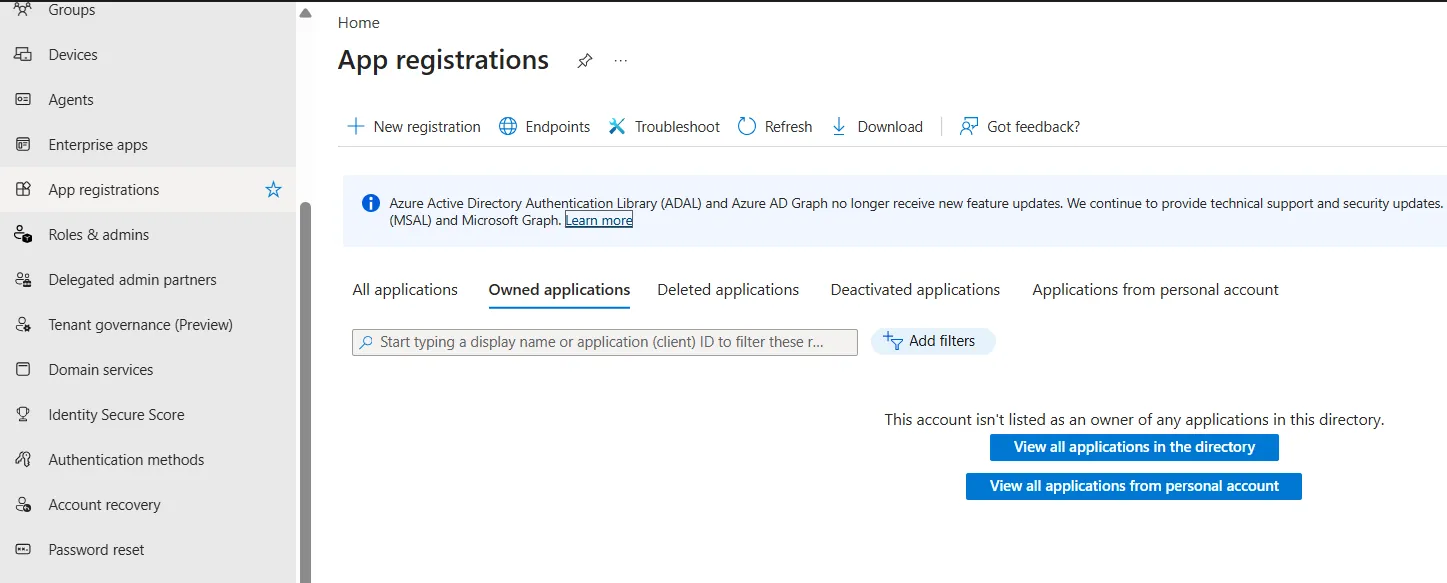
Task: Click the plus icon for New registration
Action: [355, 126]
